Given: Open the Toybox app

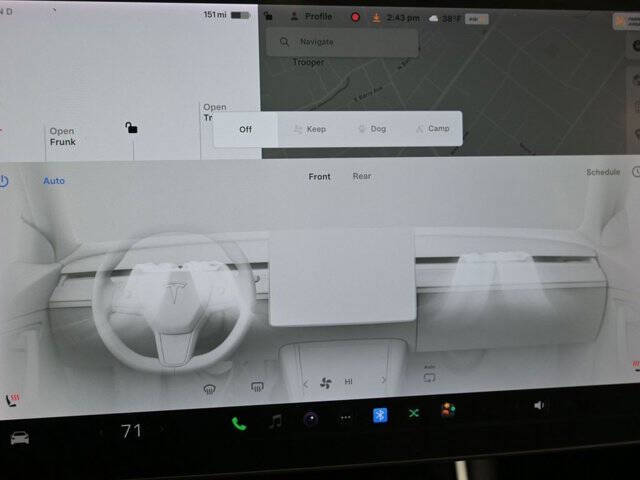Looking at the screenshot, I should [x=448, y=410].
